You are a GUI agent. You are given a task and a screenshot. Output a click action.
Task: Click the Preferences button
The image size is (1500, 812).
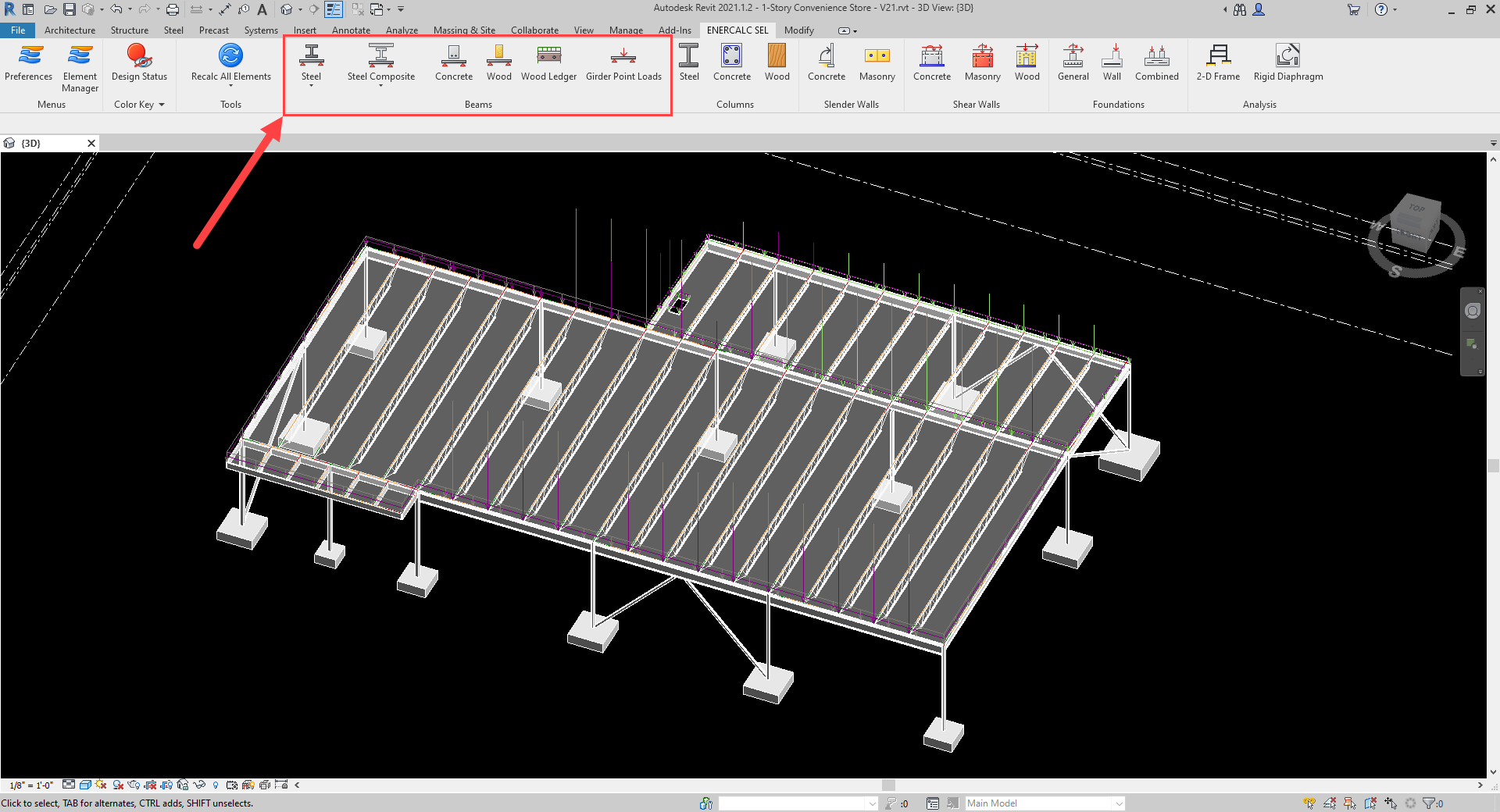point(29,62)
